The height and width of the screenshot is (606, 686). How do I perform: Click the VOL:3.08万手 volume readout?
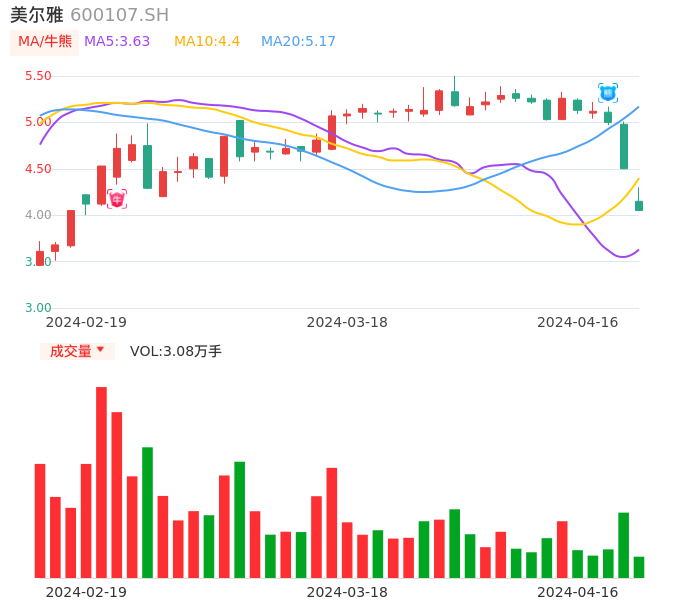(176, 351)
